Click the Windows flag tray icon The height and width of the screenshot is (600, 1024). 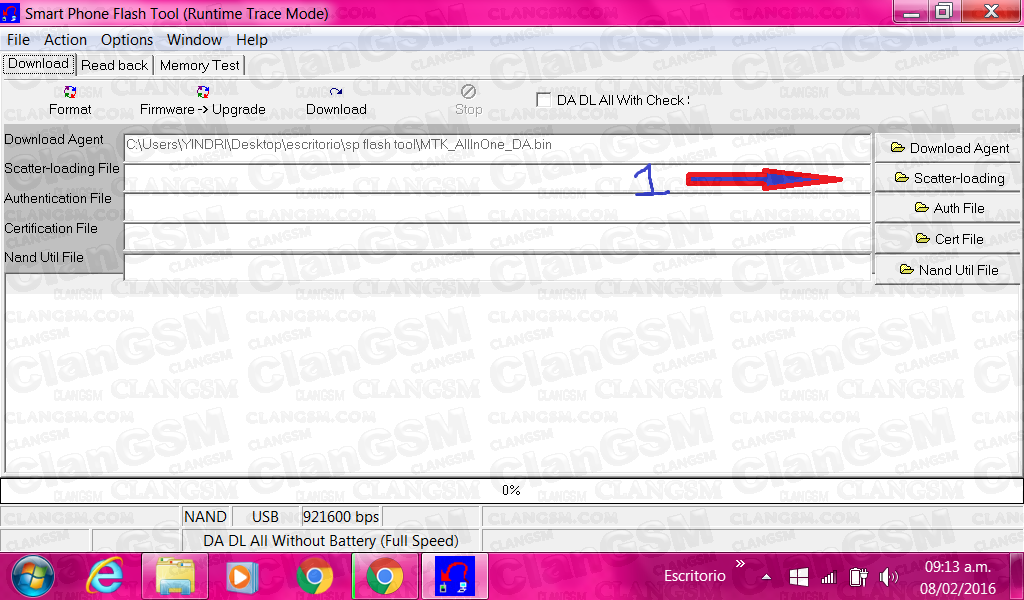[799, 577]
